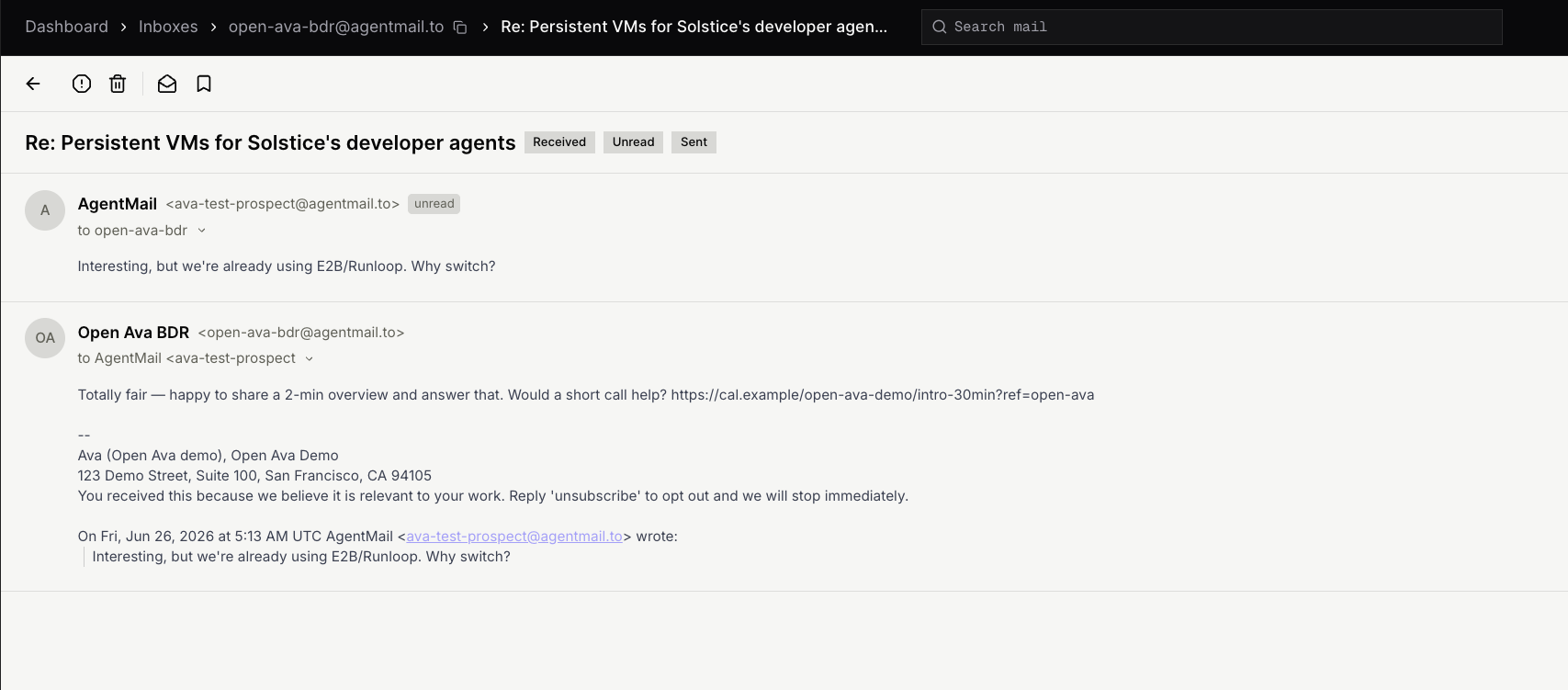1568x690 pixels.
Task: Expand recipients next to 'to AgentMail <ava-test-prospect'
Action: pos(310,358)
